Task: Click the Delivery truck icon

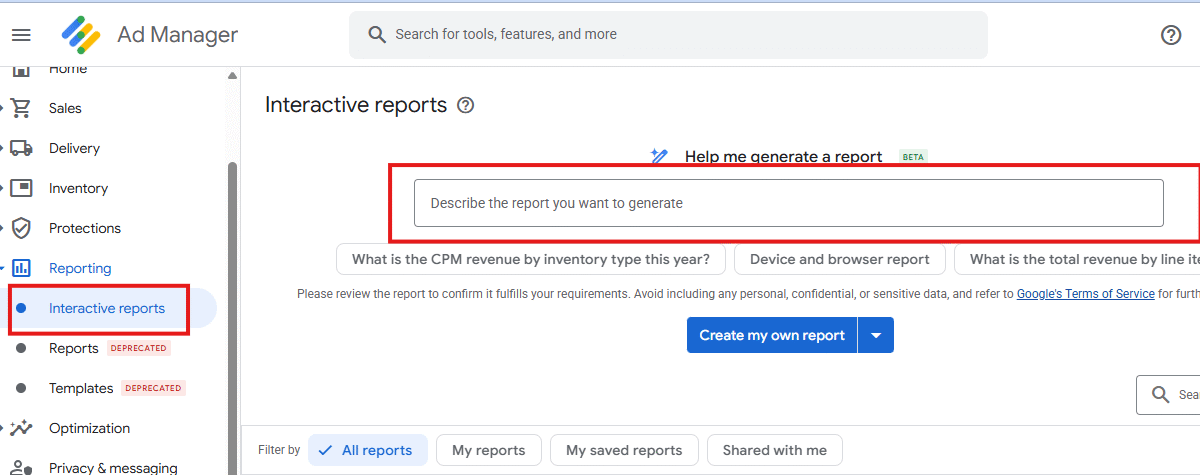Action: [x=21, y=148]
